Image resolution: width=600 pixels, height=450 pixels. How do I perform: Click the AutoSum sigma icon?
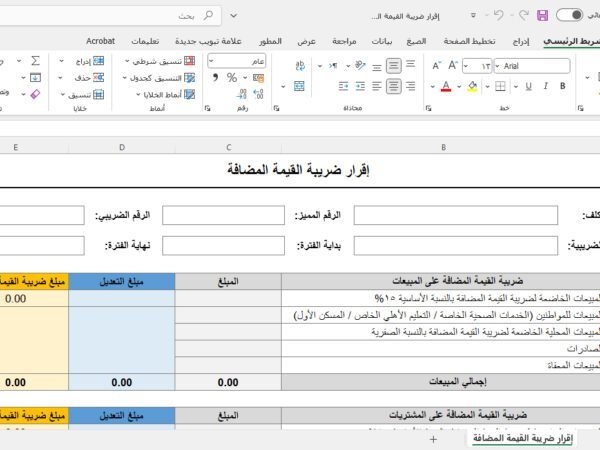[35, 61]
